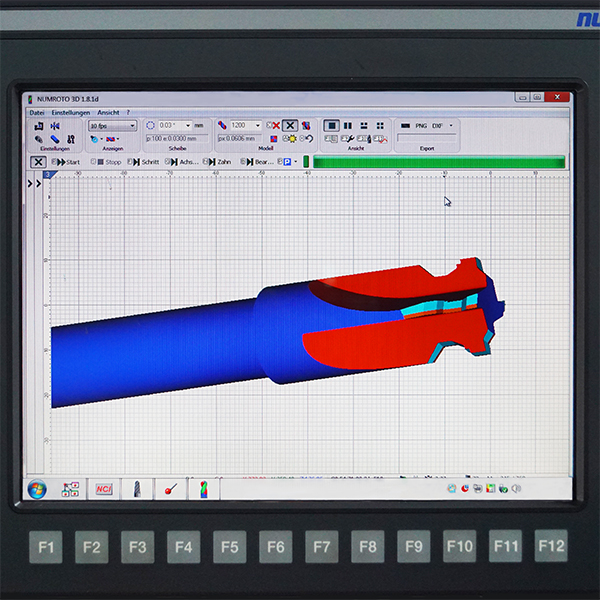Open the red-blue tool color dropdown in Anzeigen

112,139
